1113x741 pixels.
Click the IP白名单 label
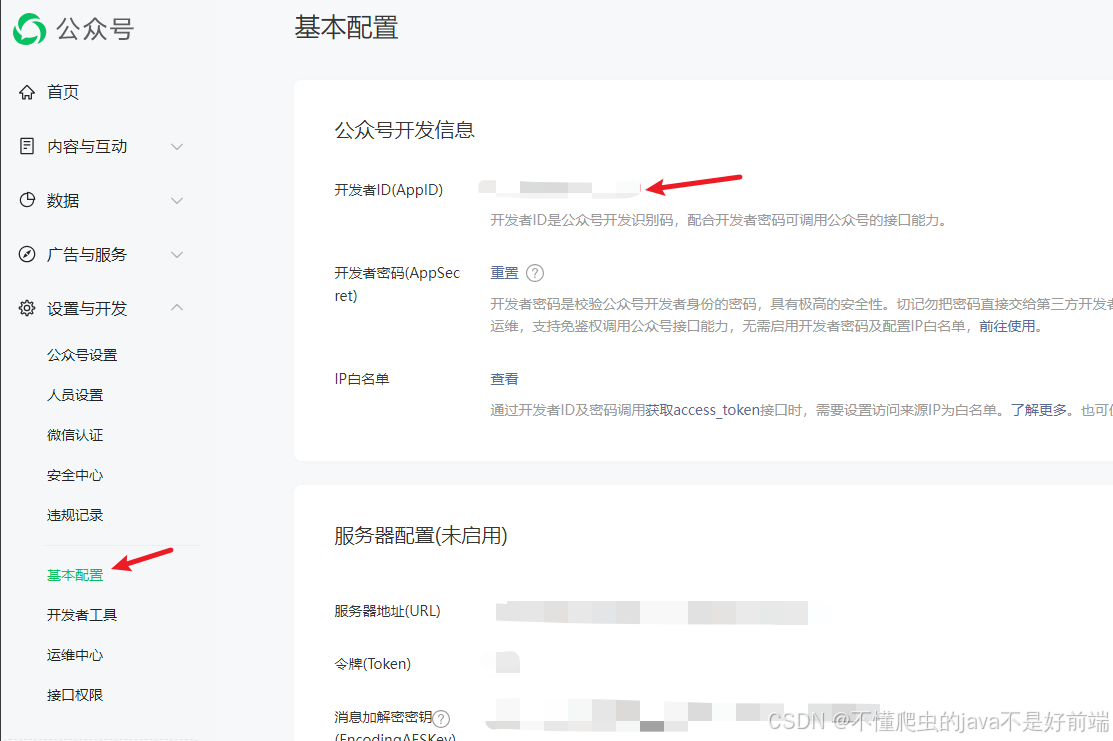[362, 379]
